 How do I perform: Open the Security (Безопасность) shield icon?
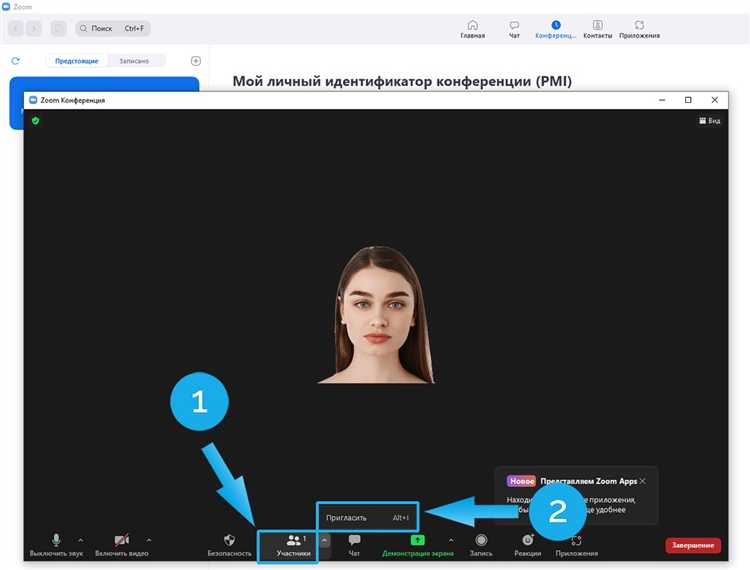pos(229,541)
